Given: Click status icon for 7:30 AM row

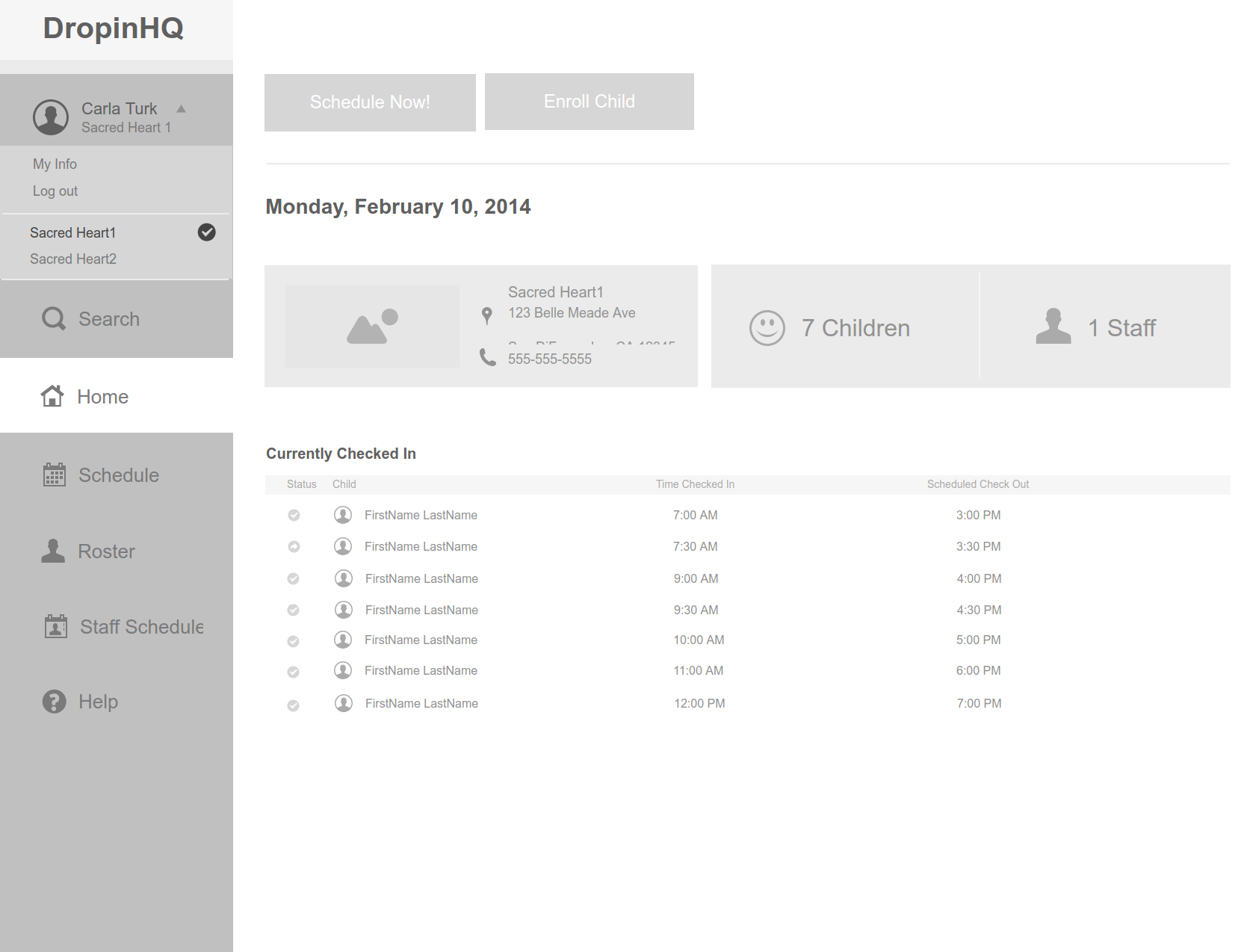Looking at the screenshot, I should (294, 546).
